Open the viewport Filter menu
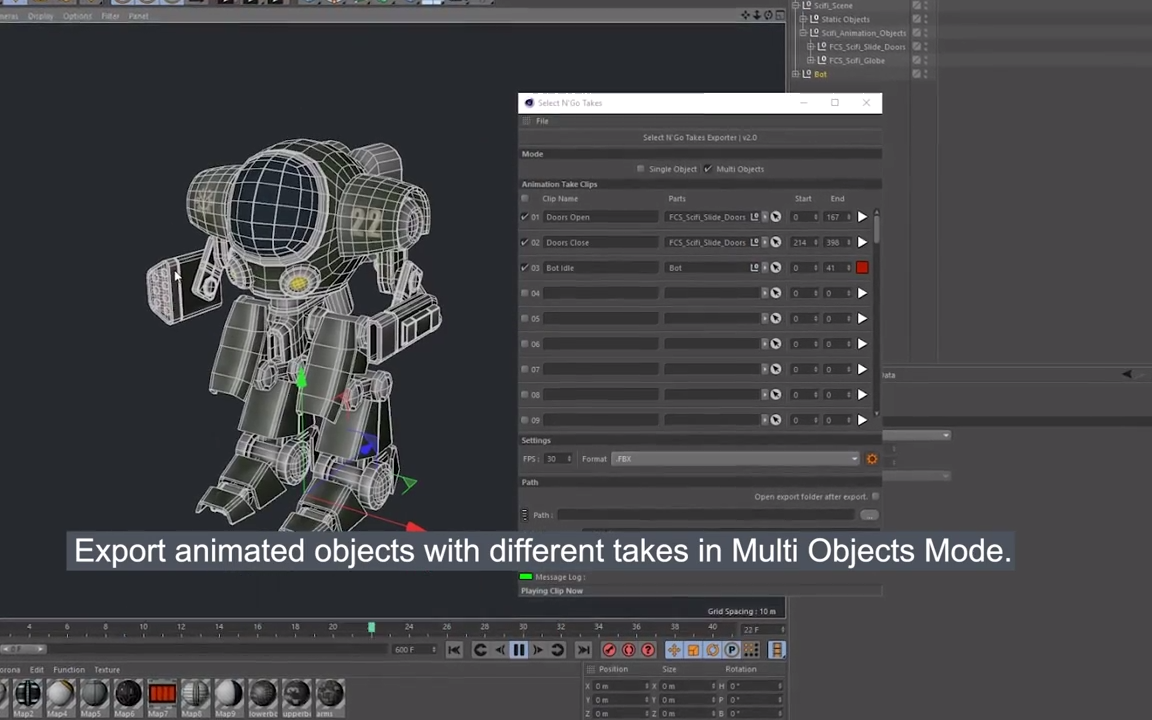 (110, 16)
